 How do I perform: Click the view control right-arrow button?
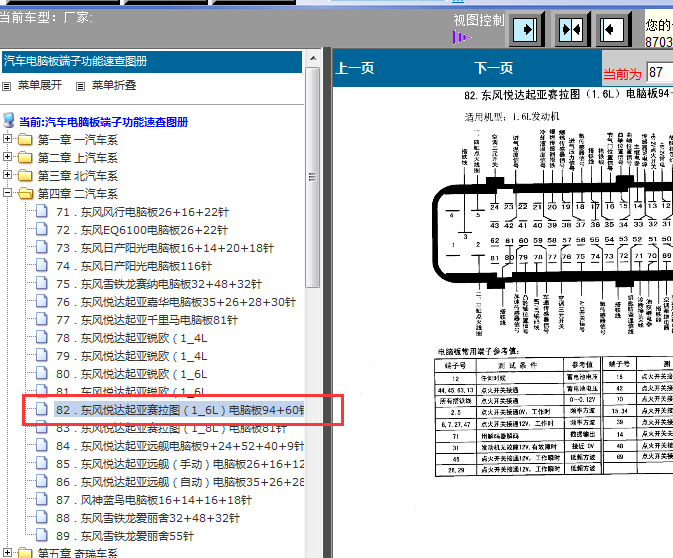tap(527, 30)
